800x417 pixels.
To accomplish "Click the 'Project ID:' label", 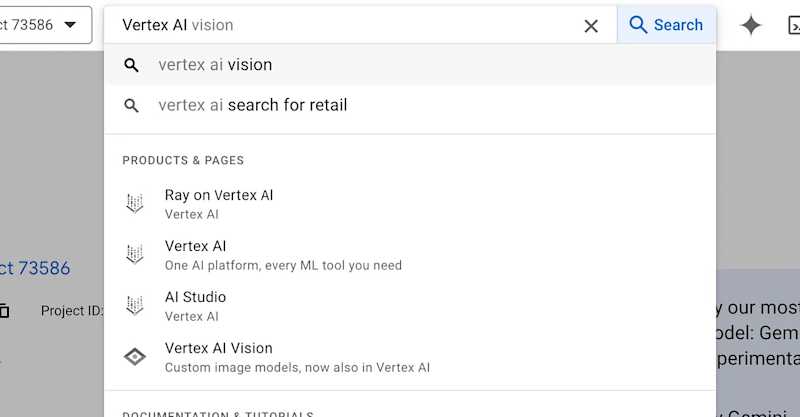I will click(x=72, y=310).
